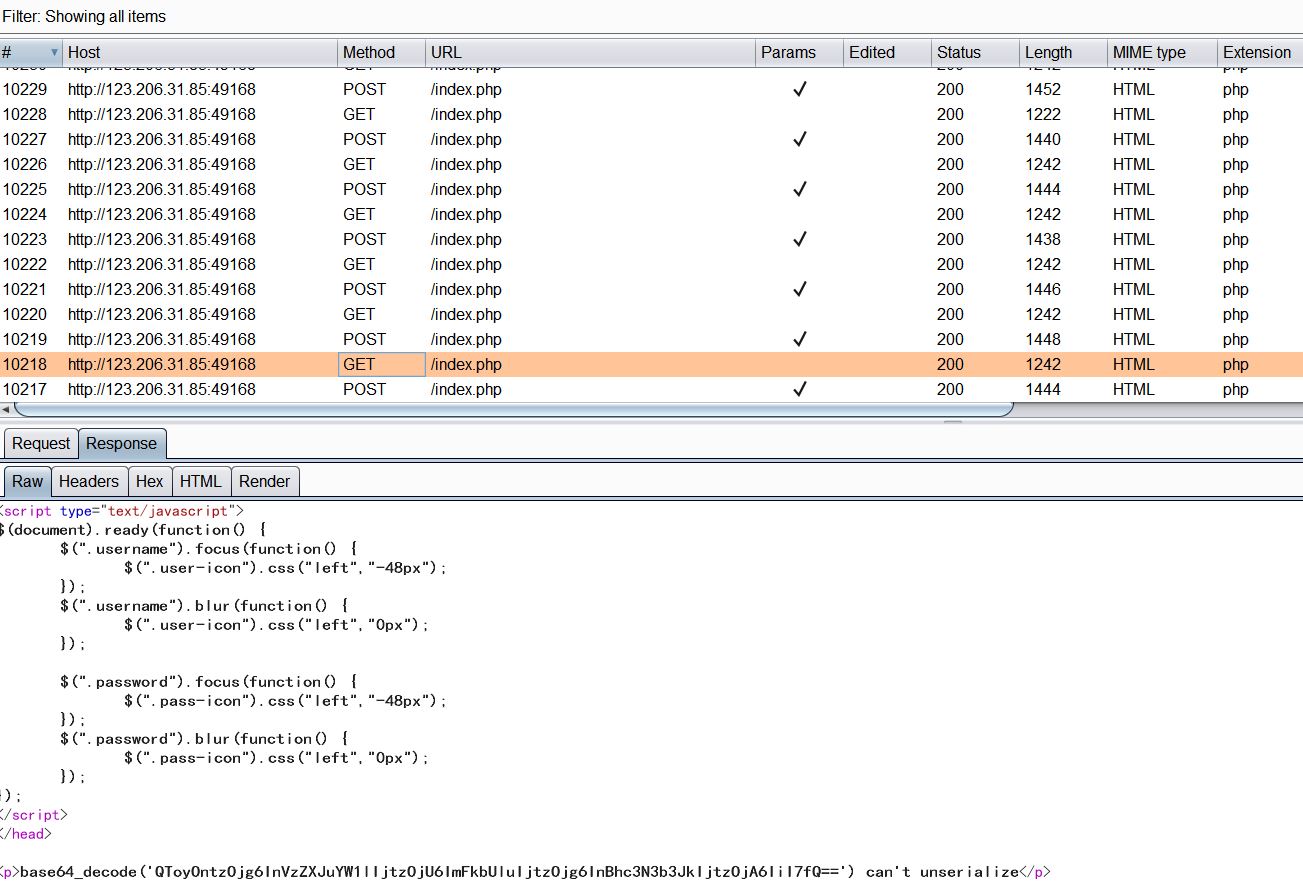Click length value 1222
This screenshot has width=1303, height=893.
tap(1043, 114)
